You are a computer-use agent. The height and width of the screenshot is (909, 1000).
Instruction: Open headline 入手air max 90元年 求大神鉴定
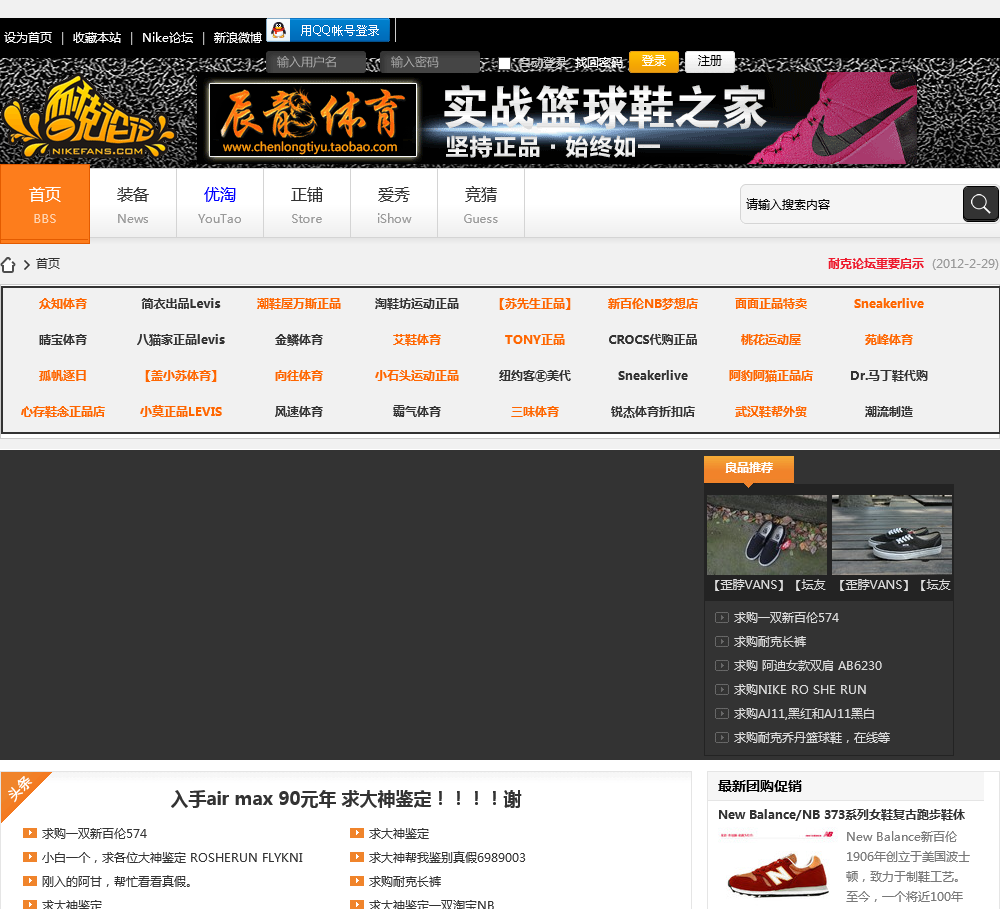(346, 799)
